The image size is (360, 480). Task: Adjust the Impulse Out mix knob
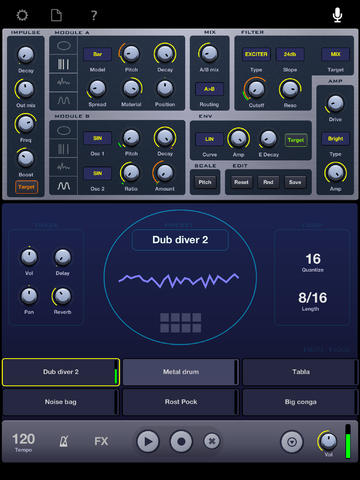(25, 89)
